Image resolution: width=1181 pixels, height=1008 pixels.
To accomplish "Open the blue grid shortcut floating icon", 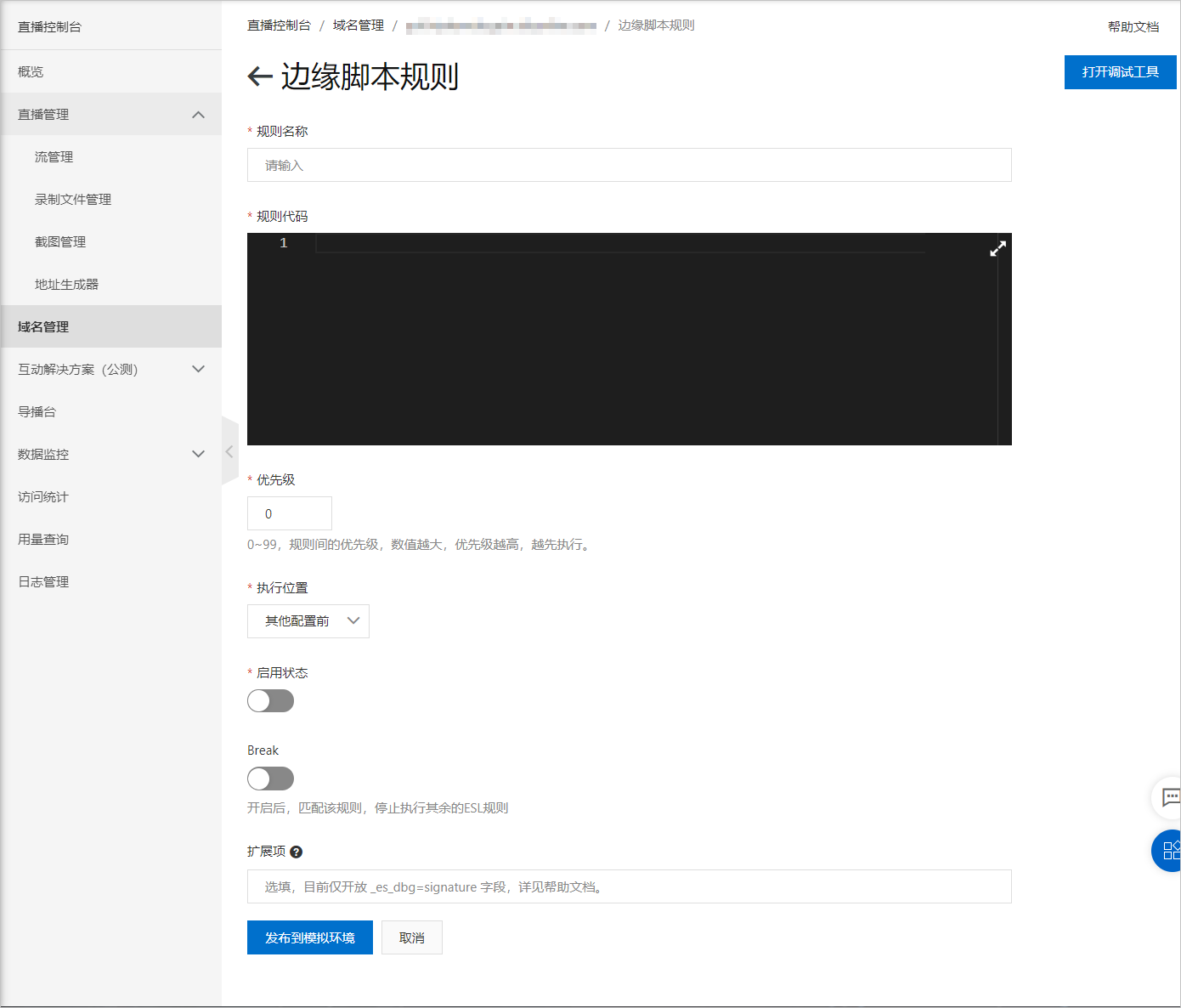I will [1168, 851].
